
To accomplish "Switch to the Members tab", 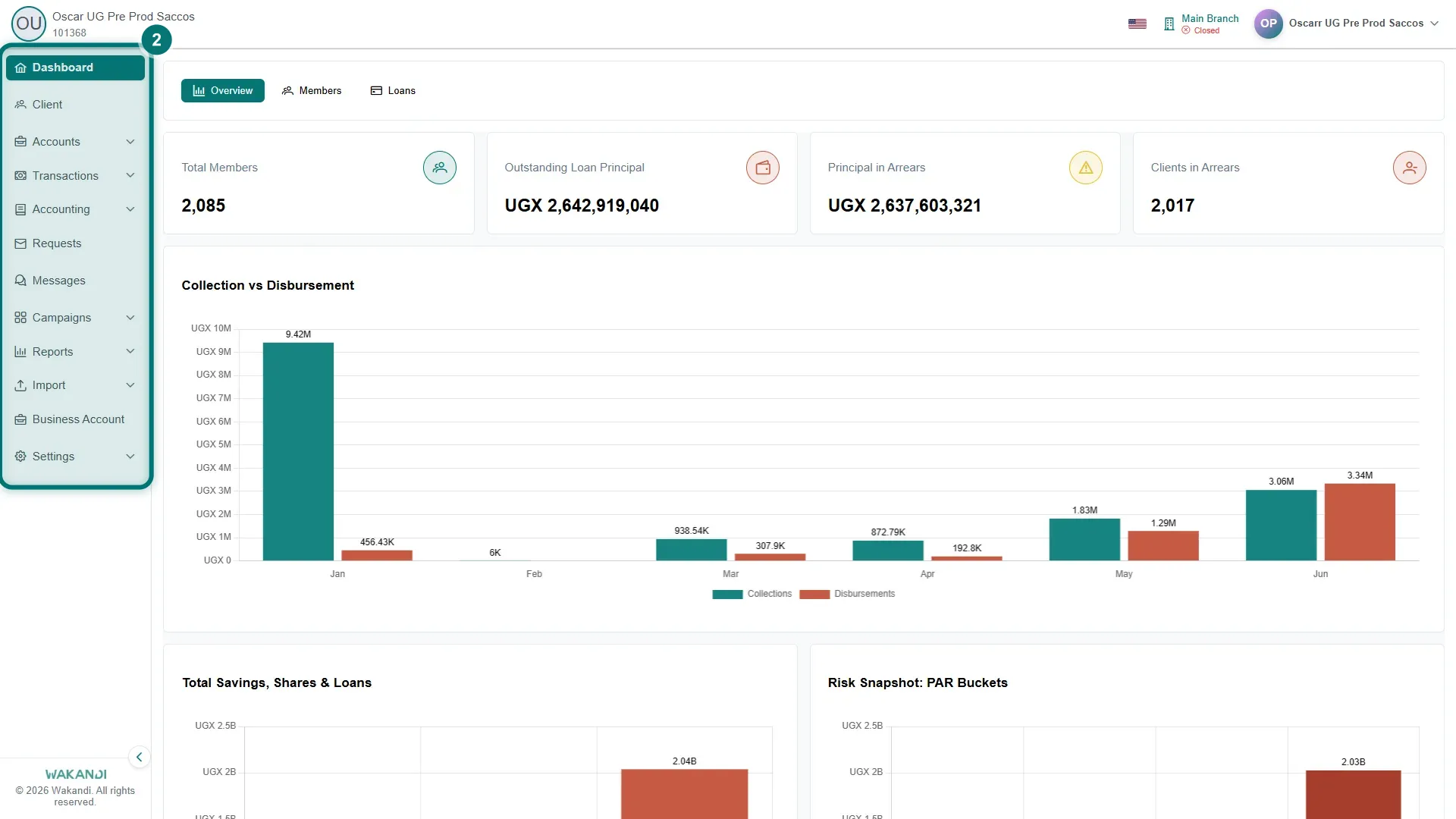I will tap(312, 90).
